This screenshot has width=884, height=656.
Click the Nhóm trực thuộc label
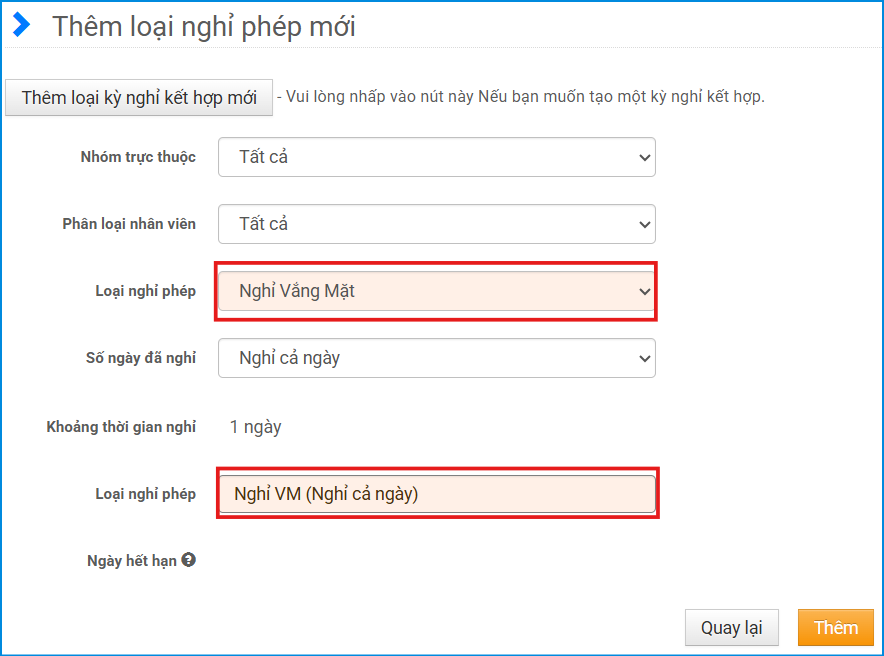(x=138, y=157)
